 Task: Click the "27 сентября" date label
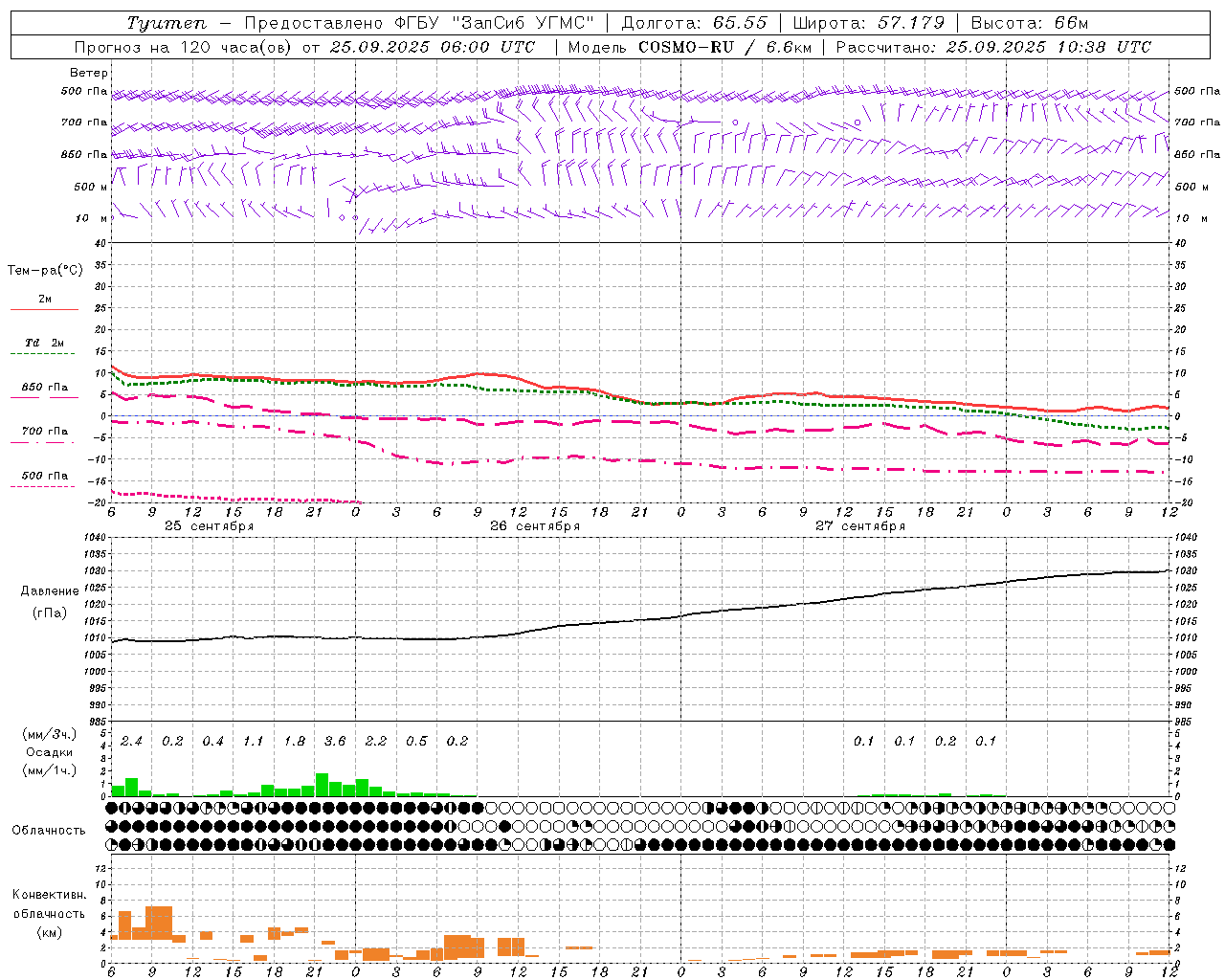point(859,526)
